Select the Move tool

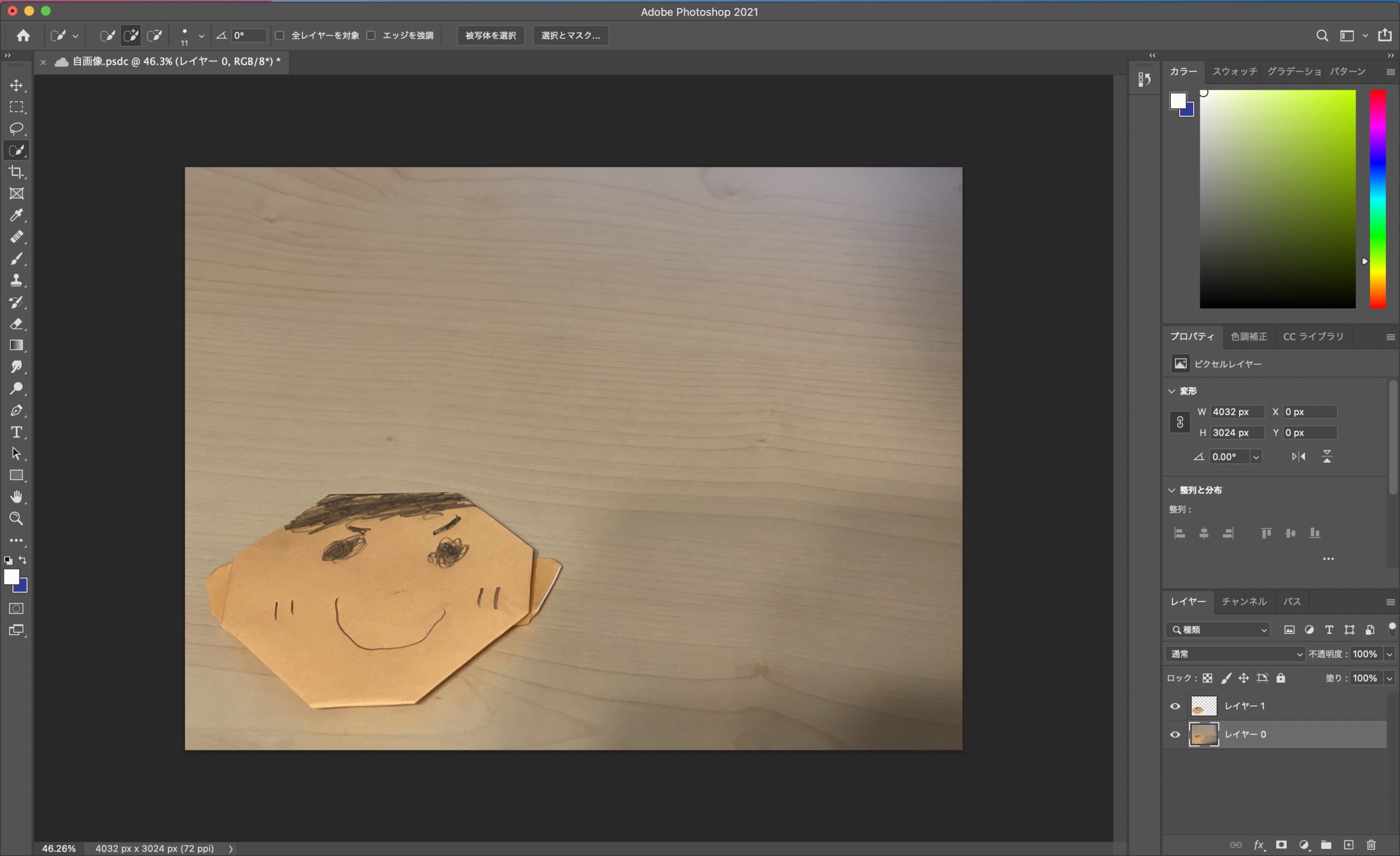click(16, 85)
